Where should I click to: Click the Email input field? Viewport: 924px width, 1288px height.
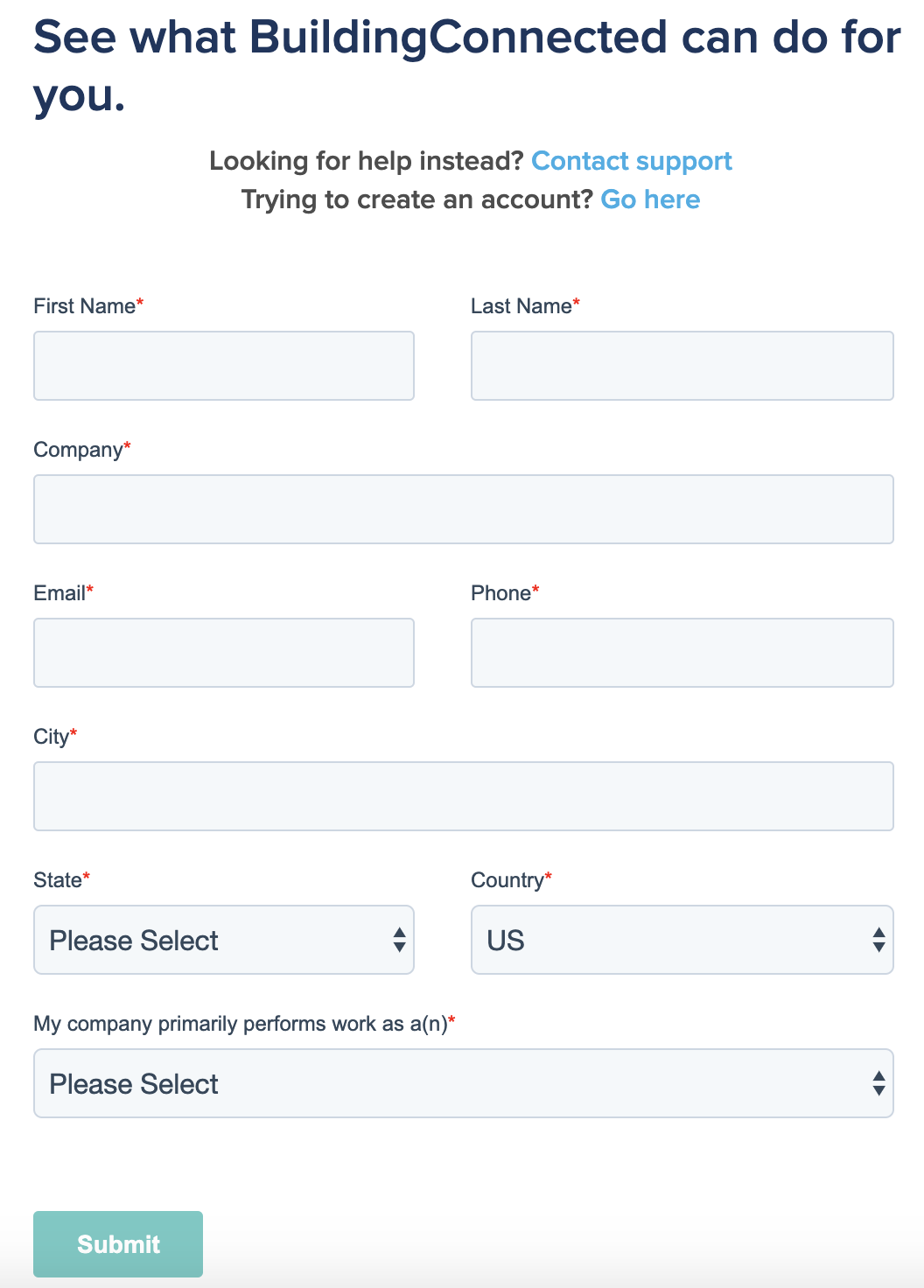click(223, 653)
